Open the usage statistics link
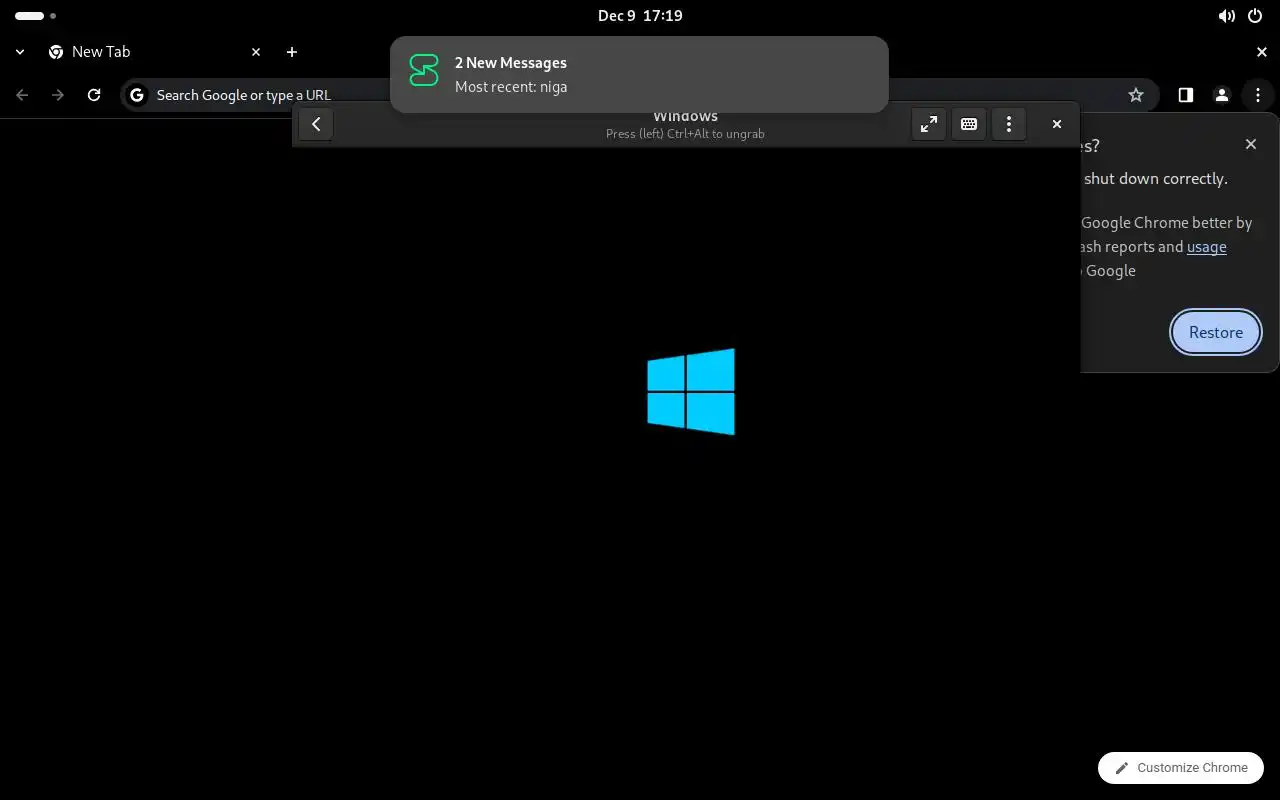 1207,247
